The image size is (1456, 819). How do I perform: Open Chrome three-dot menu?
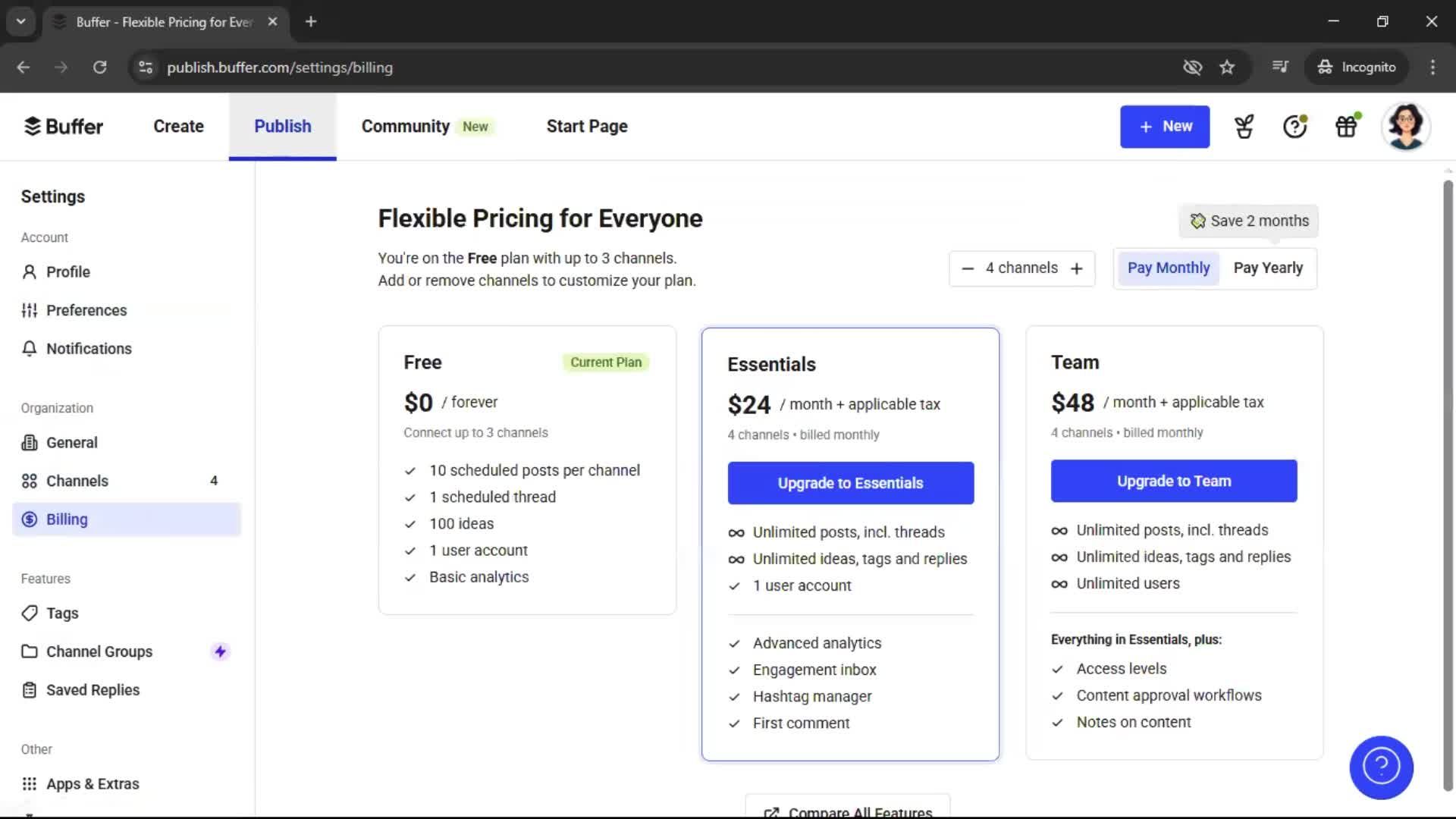point(1432,67)
